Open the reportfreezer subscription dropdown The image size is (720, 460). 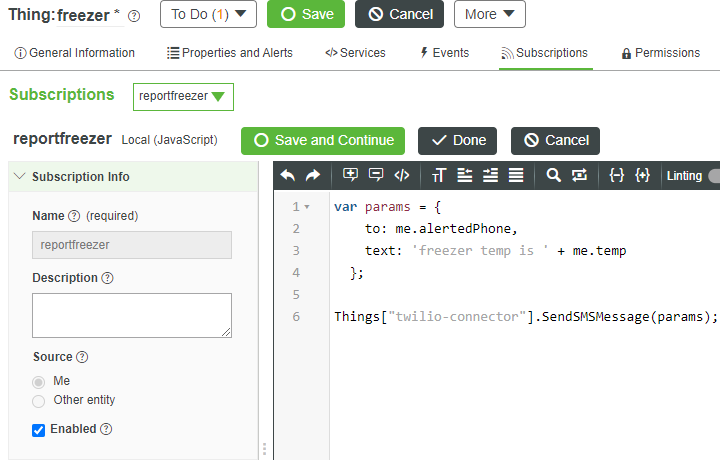(183, 97)
